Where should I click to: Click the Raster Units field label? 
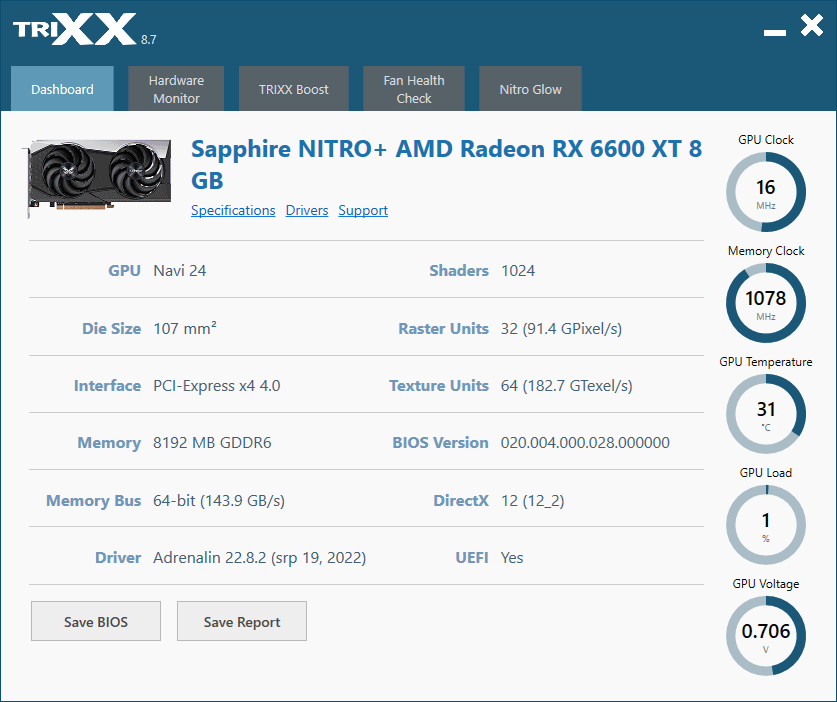(444, 328)
